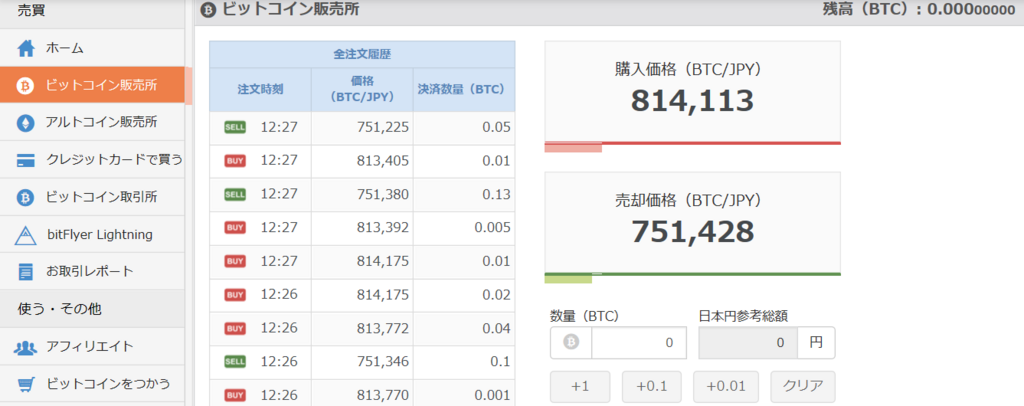1024x406 pixels.
Task: Open ビットコインをつかう sidebar entry
Action: (92, 383)
